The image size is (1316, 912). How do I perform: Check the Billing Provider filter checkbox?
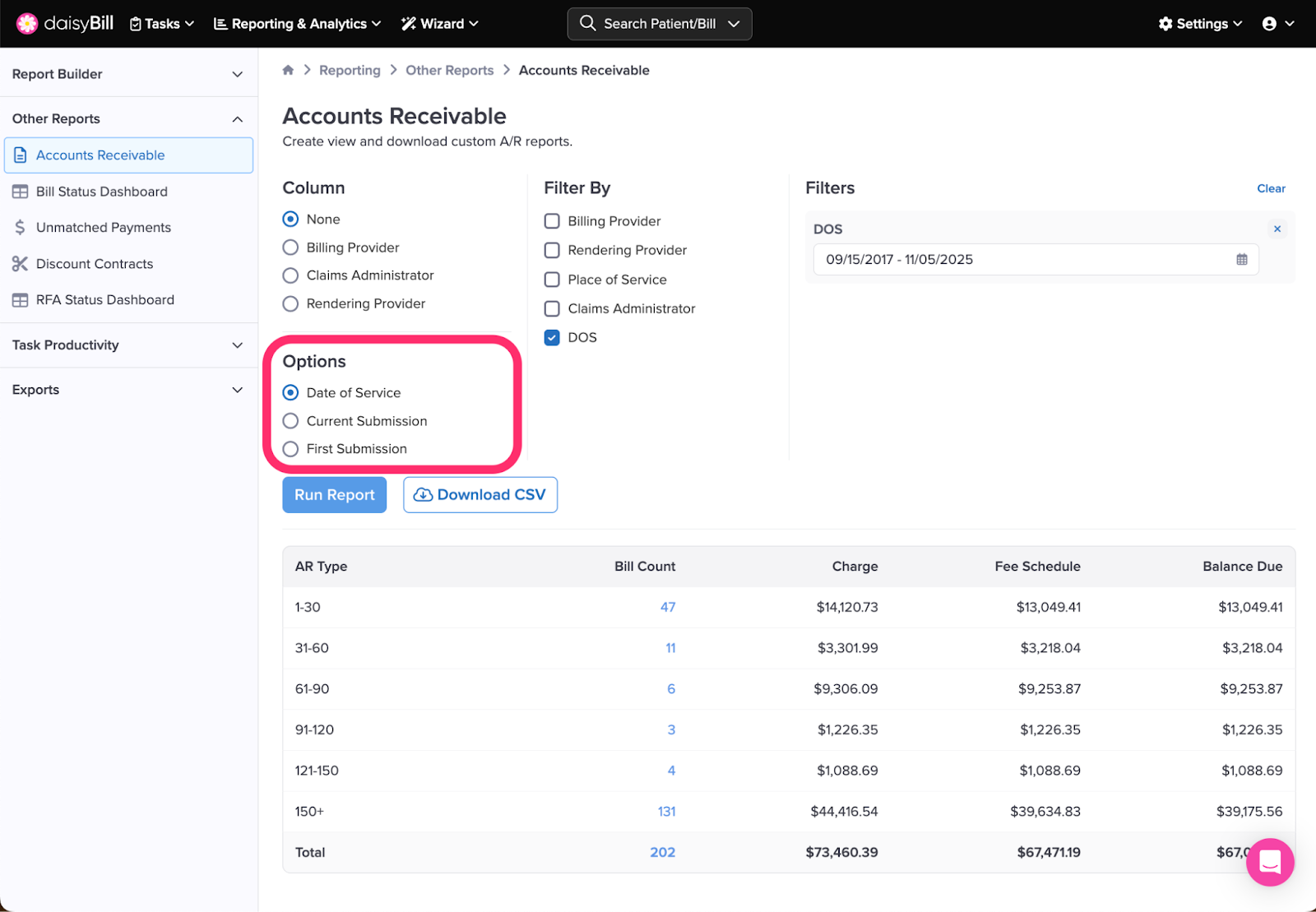pyautogui.click(x=552, y=221)
